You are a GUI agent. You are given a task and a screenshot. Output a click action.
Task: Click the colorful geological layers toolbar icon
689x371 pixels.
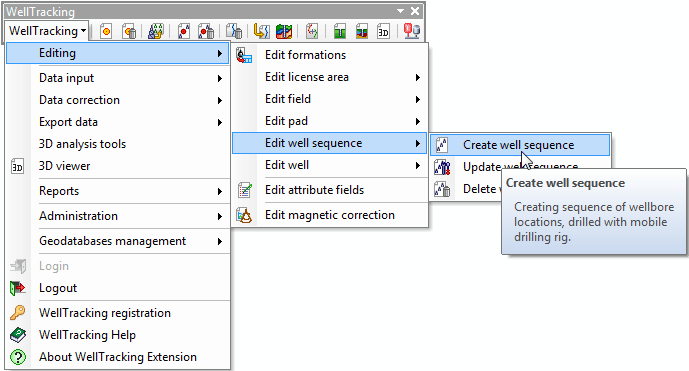coord(284,31)
